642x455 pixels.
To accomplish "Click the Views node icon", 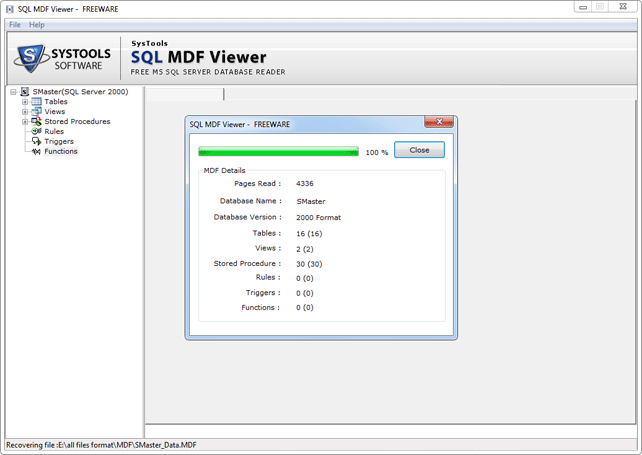I will coord(36,111).
